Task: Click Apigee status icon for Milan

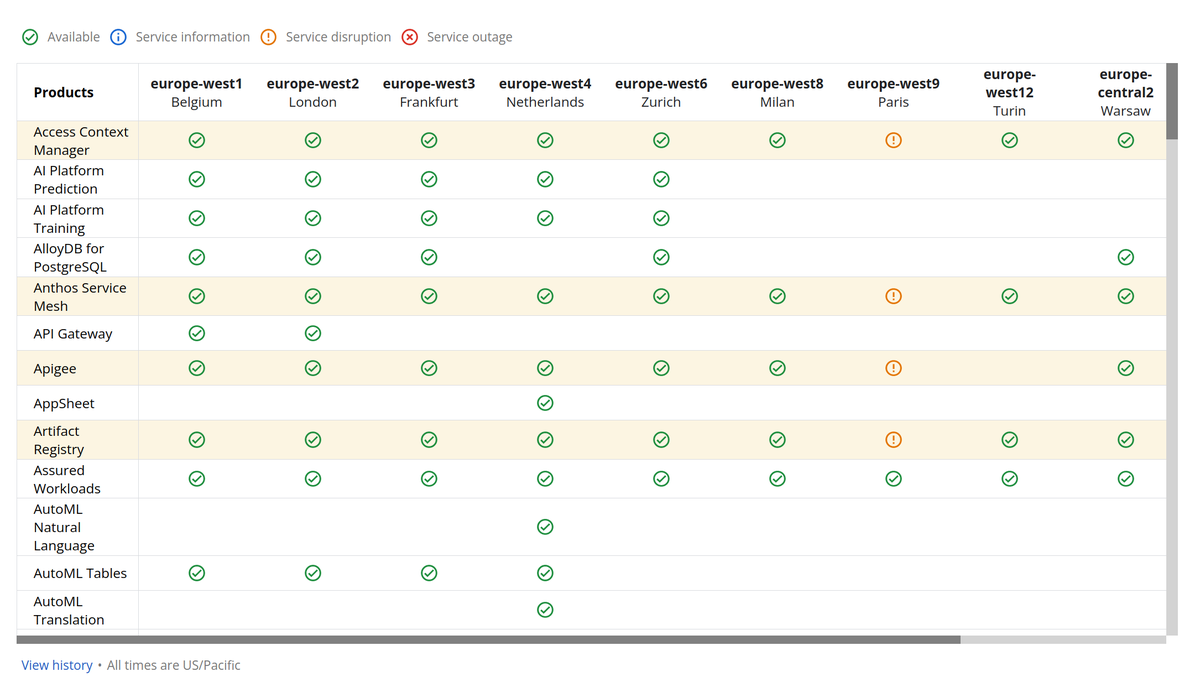Action: pyautogui.click(x=777, y=368)
